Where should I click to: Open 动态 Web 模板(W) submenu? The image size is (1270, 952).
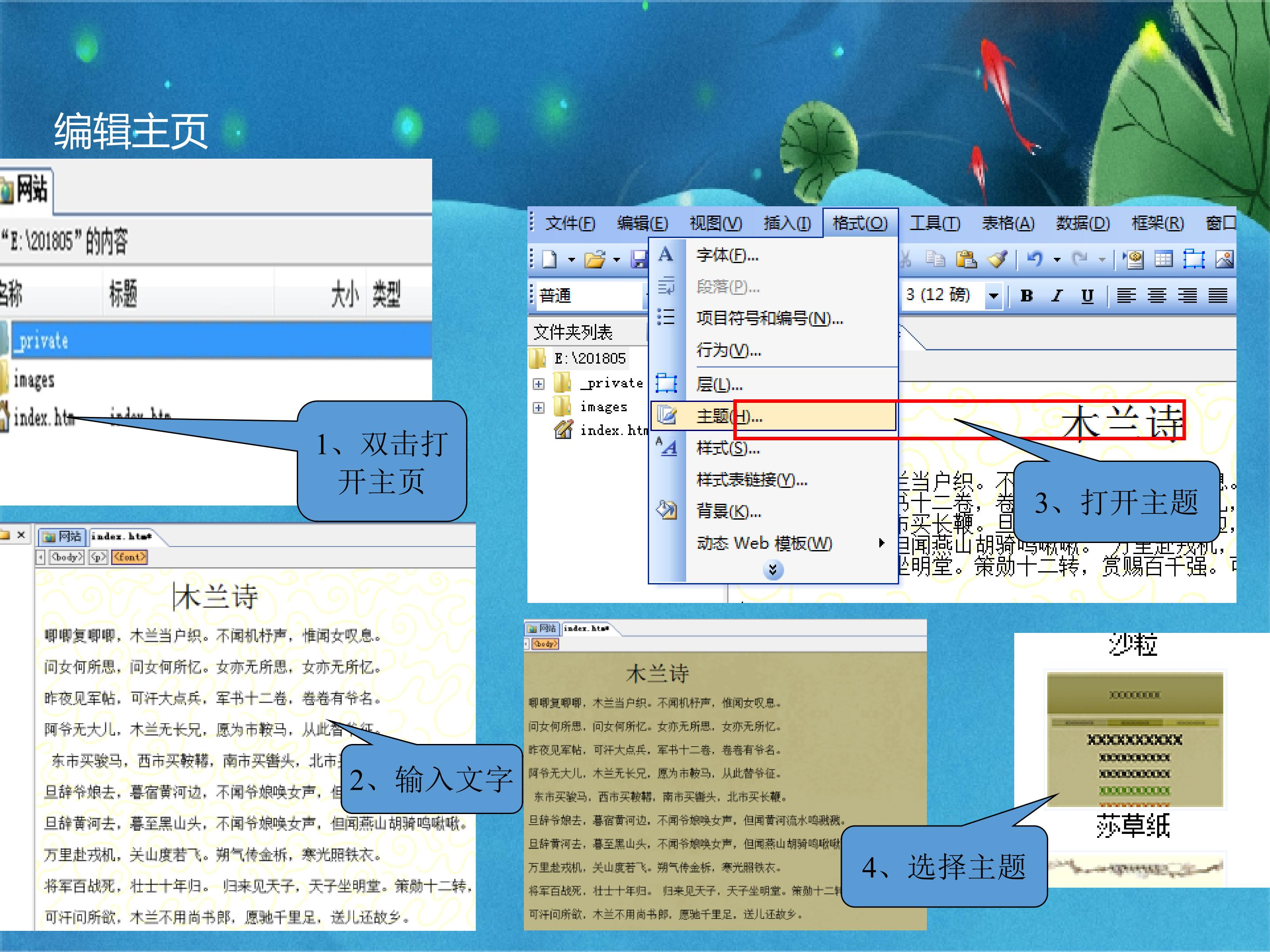tap(773, 543)
